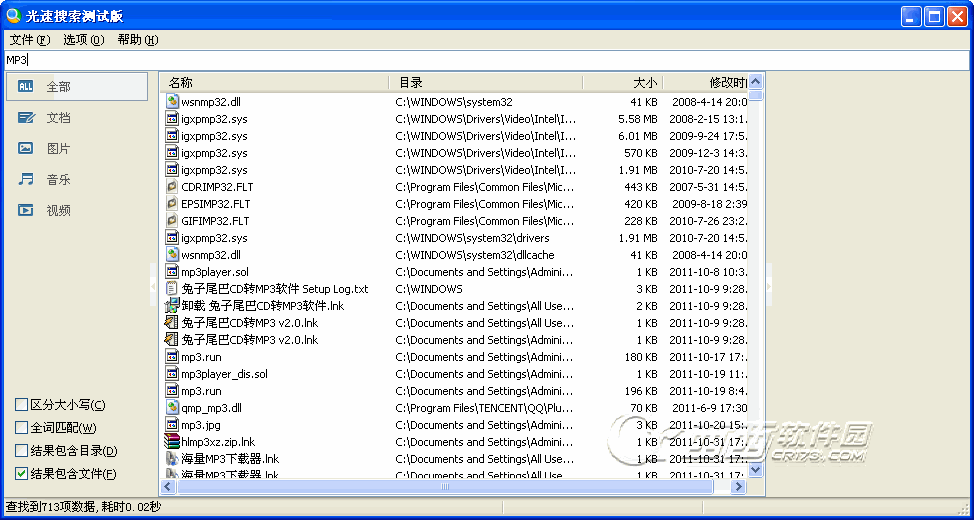This screenshot has width=974, height=520.
Task: Open the 文件(F) menu
Action: [x=30, y=40]
